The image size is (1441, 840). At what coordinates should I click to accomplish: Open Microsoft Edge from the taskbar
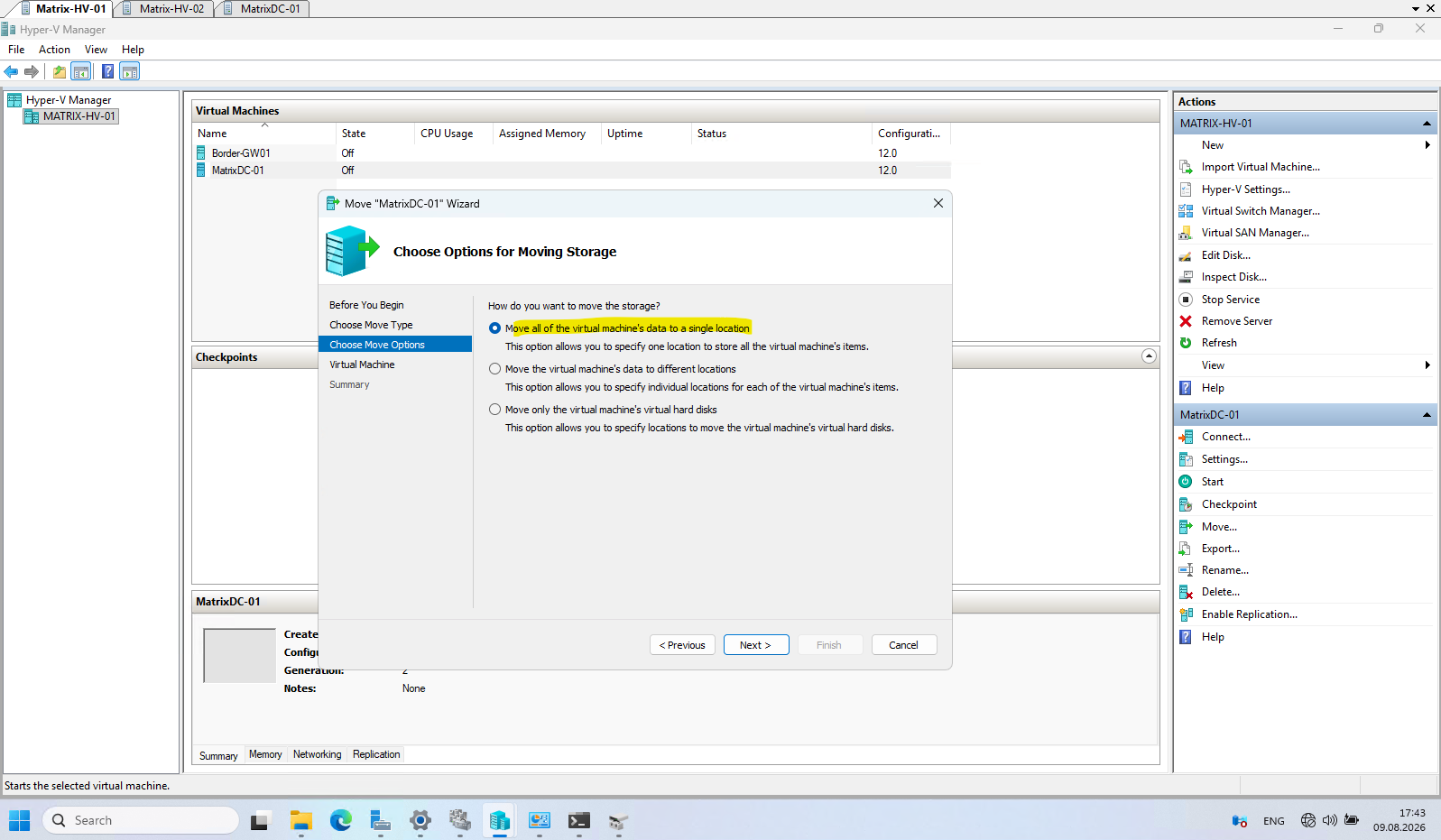point(341,820)
